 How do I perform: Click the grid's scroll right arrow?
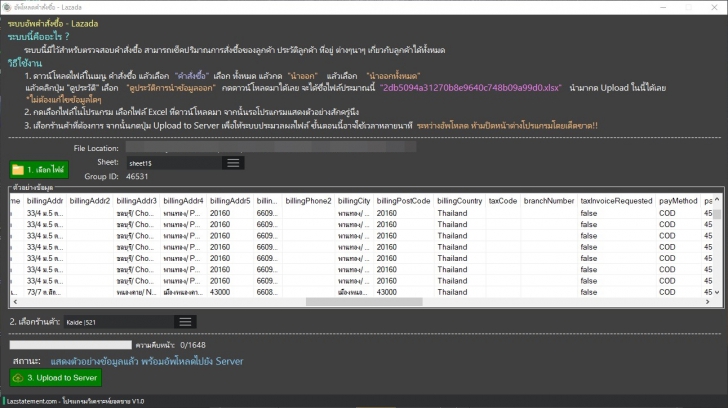tap(708, 302)
